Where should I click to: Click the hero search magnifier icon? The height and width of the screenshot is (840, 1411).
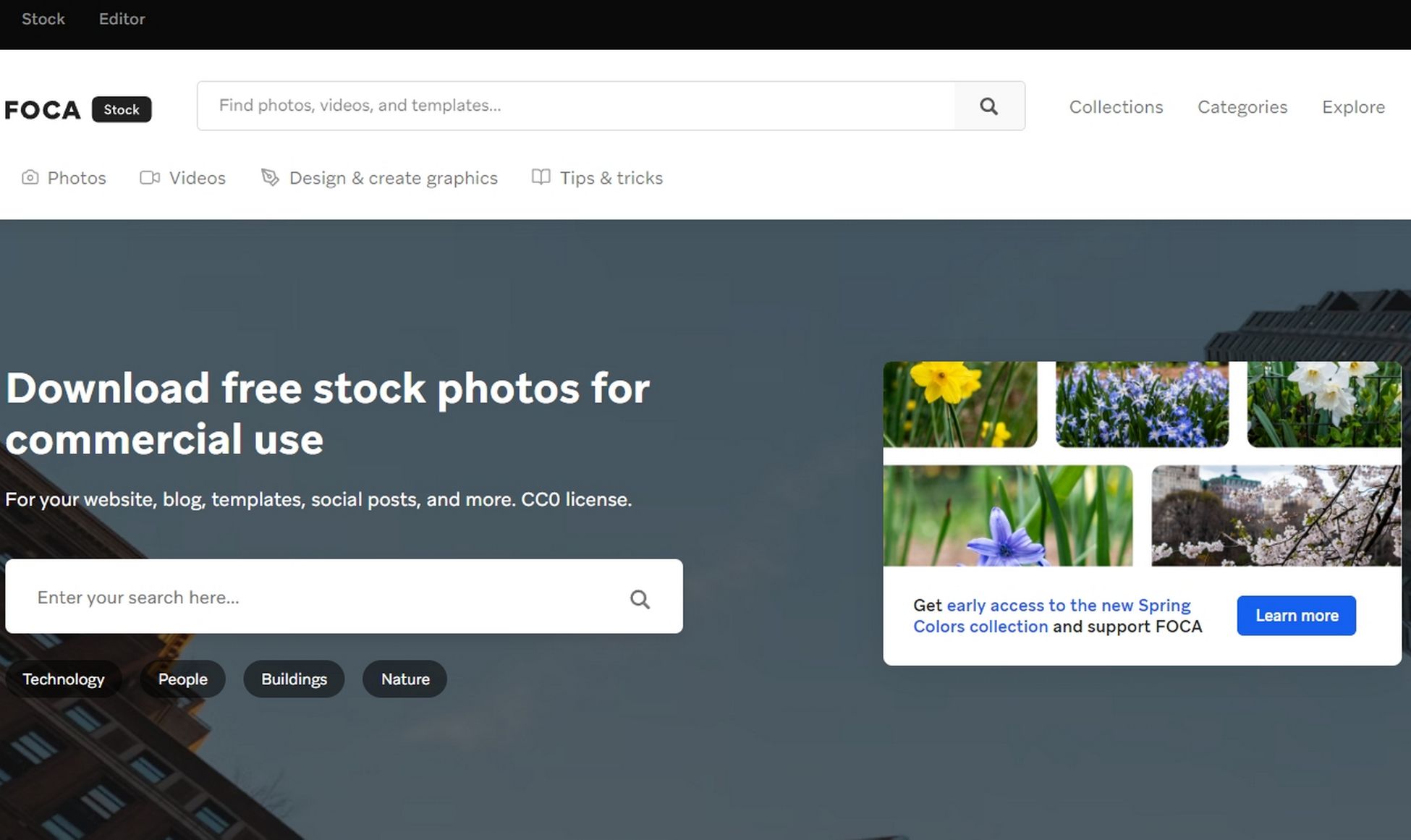(640, 599)
